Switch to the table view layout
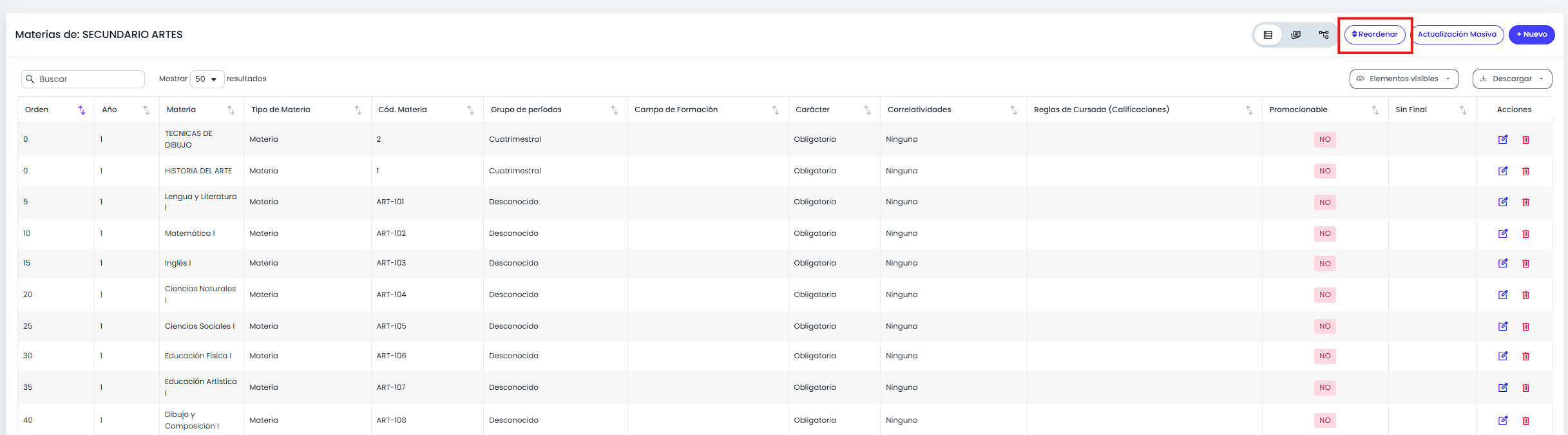This screenshot has height=435, width=1568. click(x=1268, y=35)
